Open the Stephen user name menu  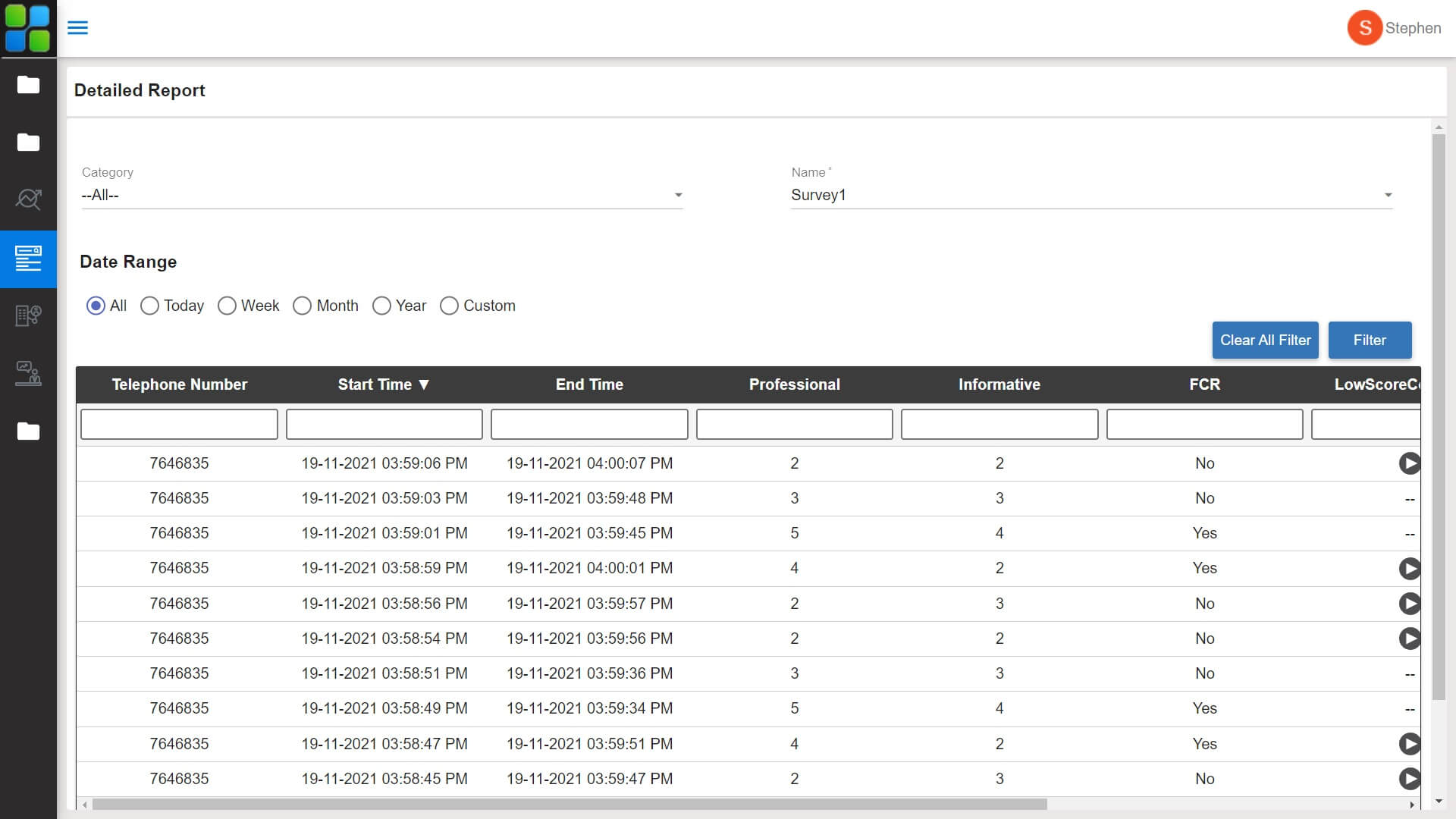1413,28
